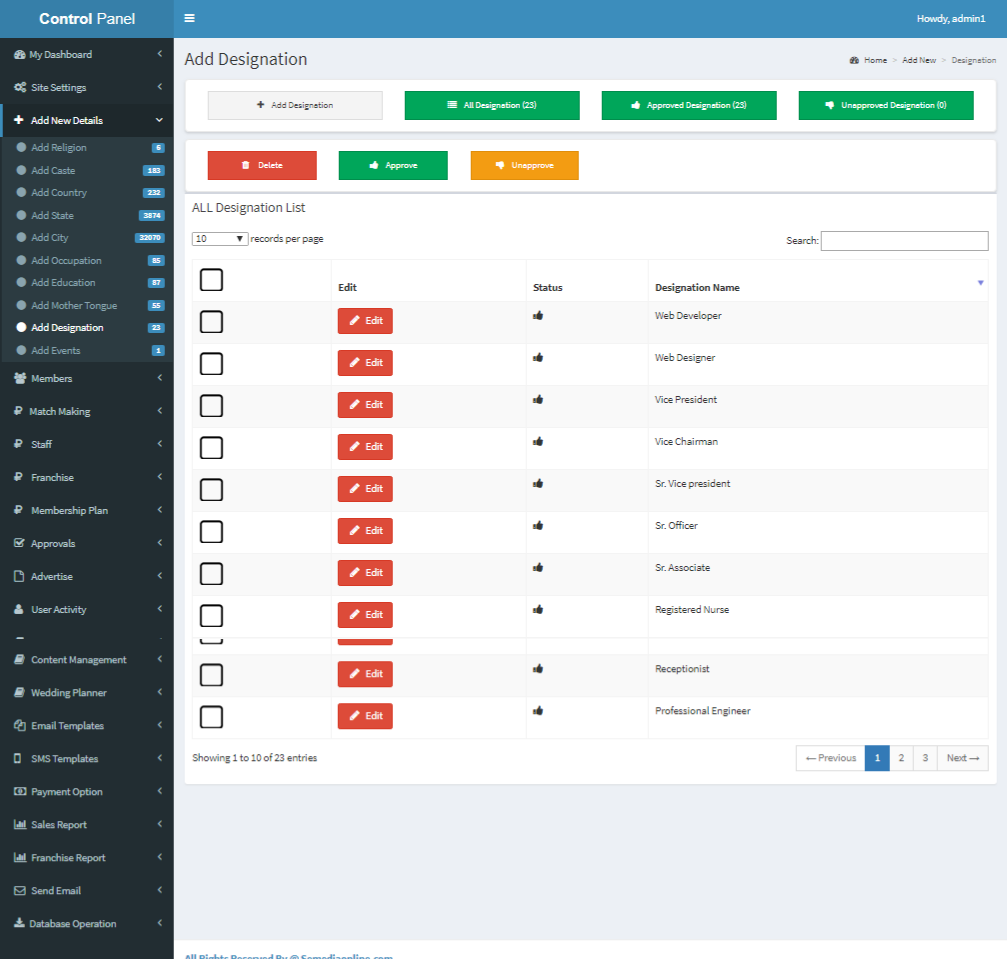This screenshot has width=1007, height=960.
Task: Open Add Country in the sidebar
Action: click(88, 193)
